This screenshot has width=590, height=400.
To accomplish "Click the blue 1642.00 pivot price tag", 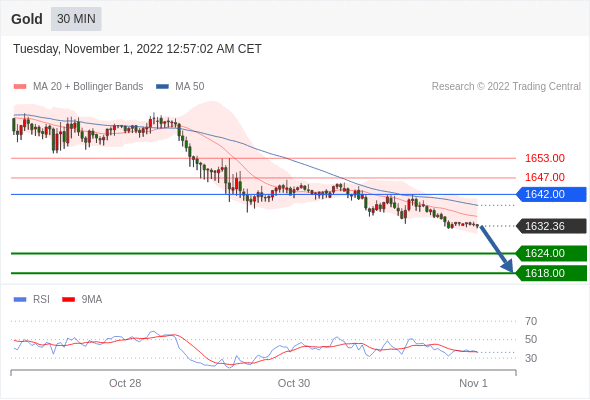I will click(551, 195).
